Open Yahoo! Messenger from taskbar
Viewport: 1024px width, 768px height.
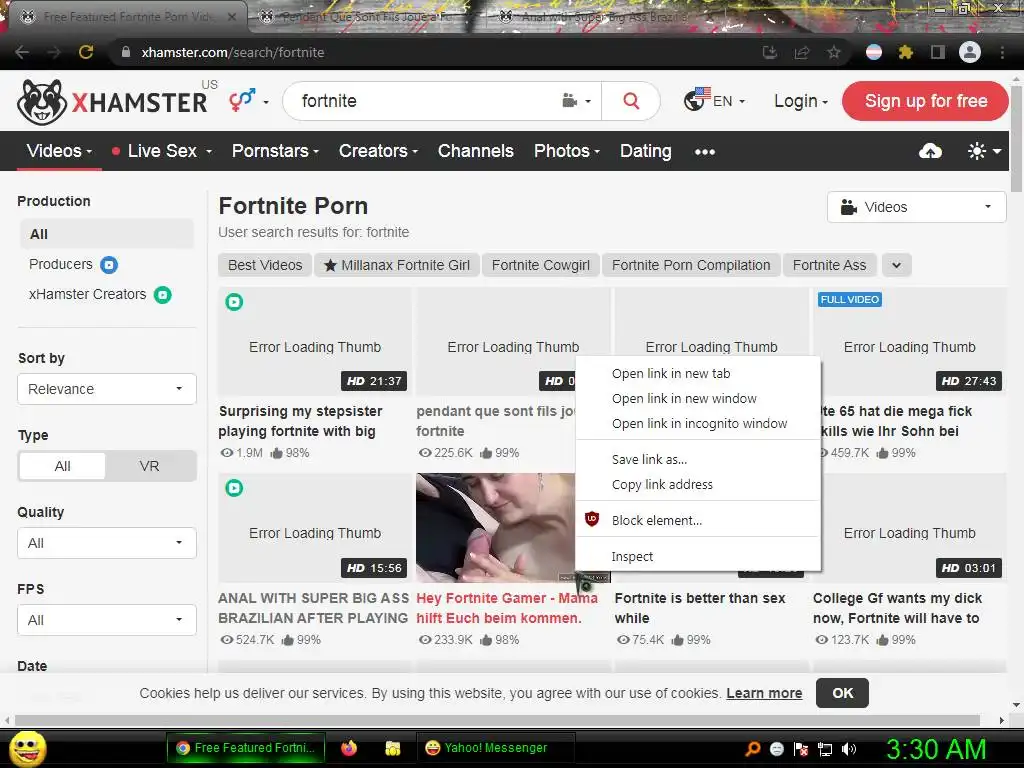[495, 748]
